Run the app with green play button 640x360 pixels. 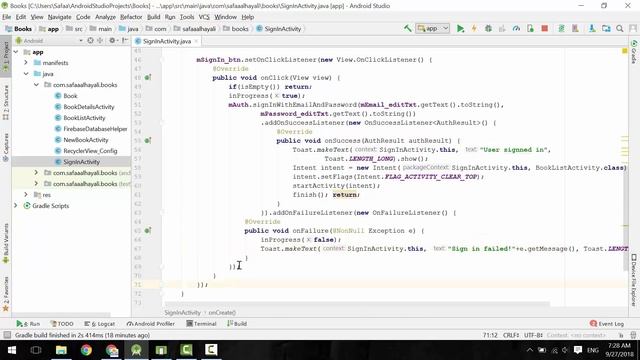[x=460, y=29]
